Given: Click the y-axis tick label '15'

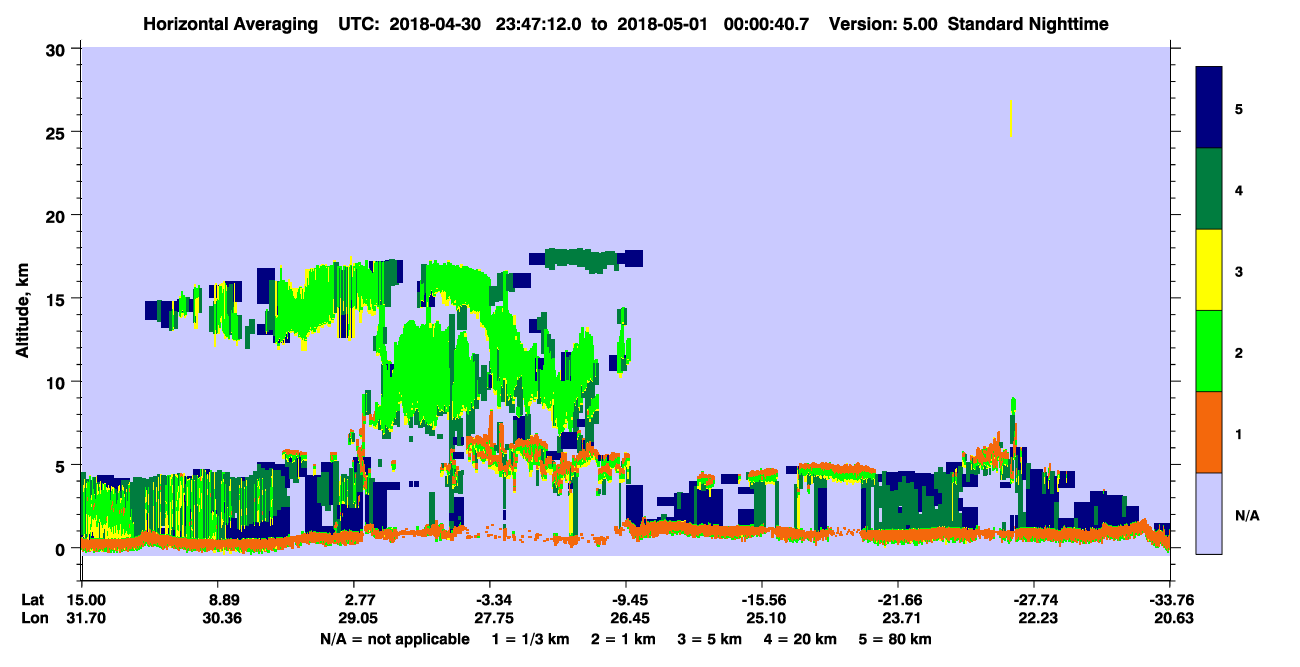Looking at the screenshot, I should tap(57, 299).
